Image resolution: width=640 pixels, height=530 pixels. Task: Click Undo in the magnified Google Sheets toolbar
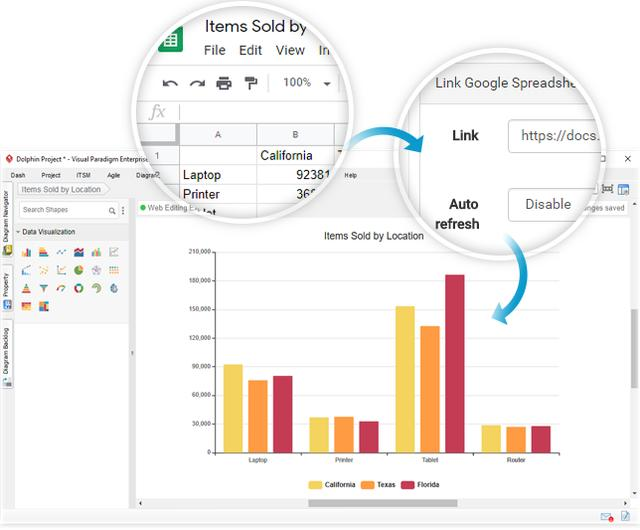pyautogui.click(x=170, y=83)
